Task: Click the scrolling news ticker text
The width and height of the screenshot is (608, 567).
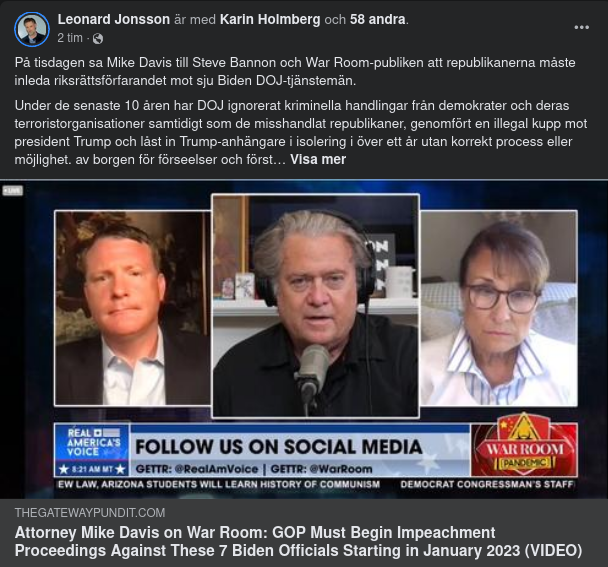Action: 316,484
